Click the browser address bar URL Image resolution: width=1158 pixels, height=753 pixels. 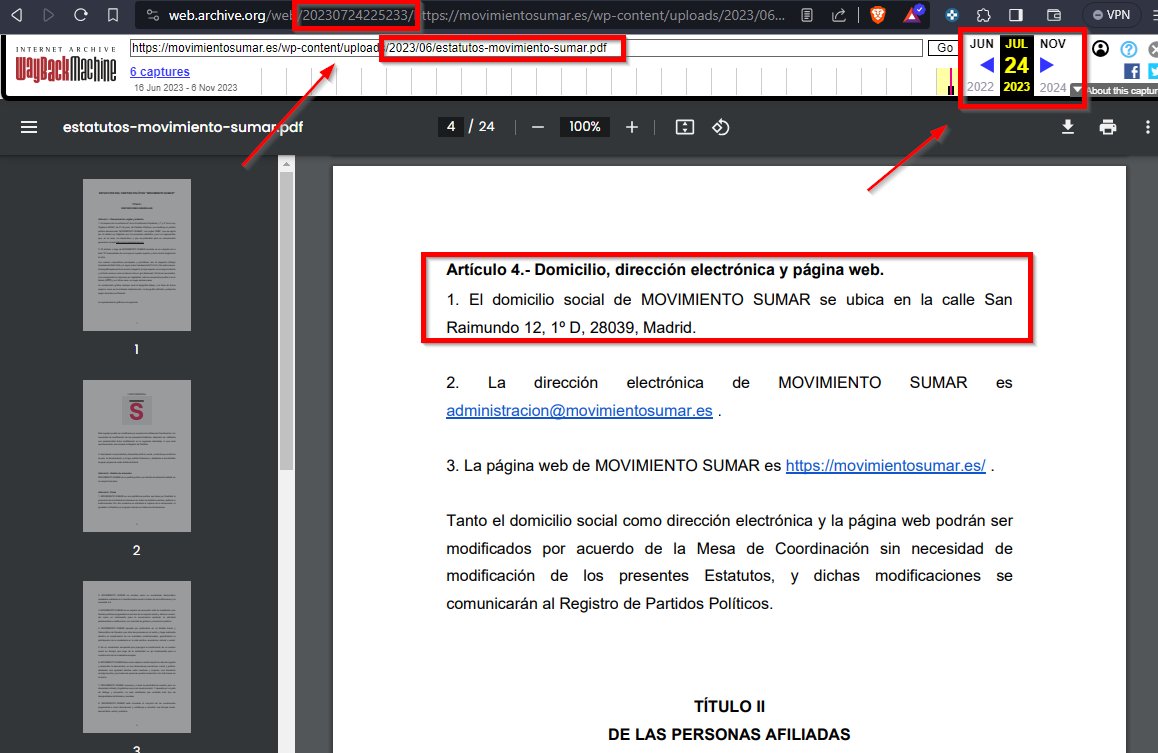[x=476, y=15]
